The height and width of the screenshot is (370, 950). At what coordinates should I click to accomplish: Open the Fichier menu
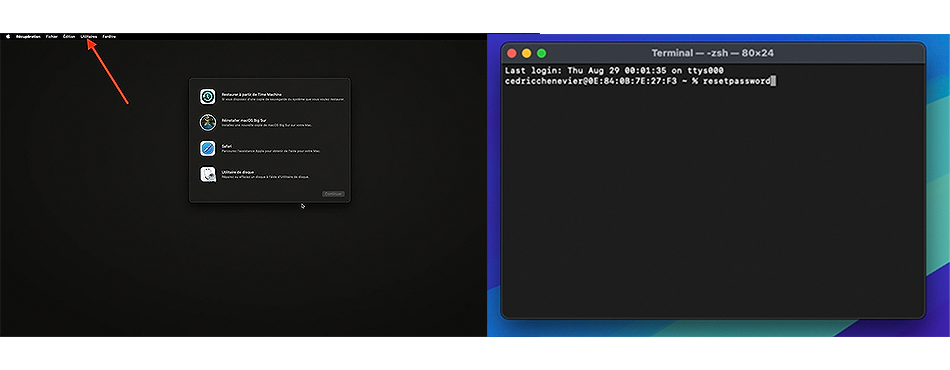click(x=52, y=36)
